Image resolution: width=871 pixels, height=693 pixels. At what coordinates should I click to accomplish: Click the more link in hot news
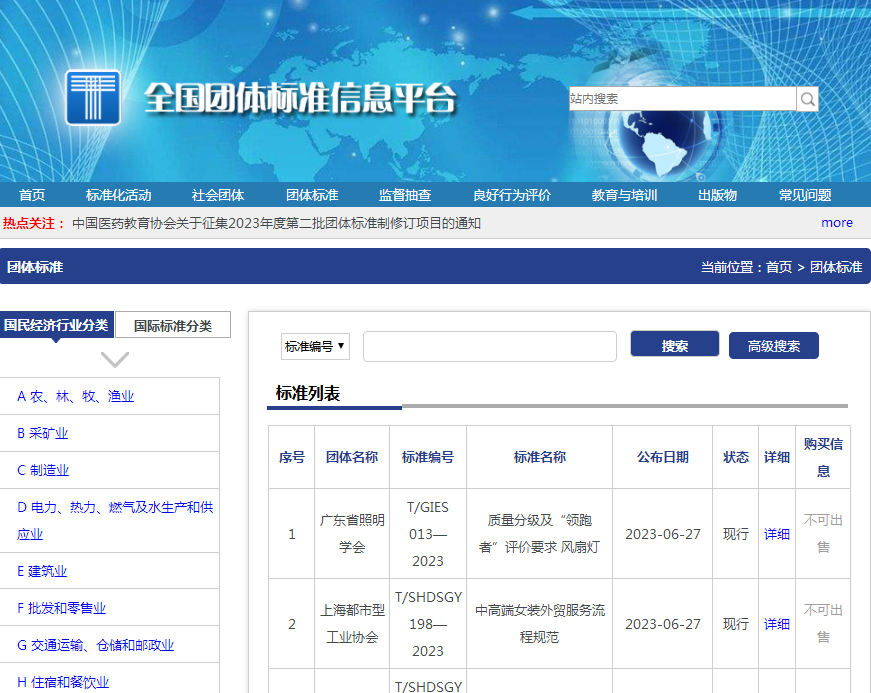click(836, 223)
